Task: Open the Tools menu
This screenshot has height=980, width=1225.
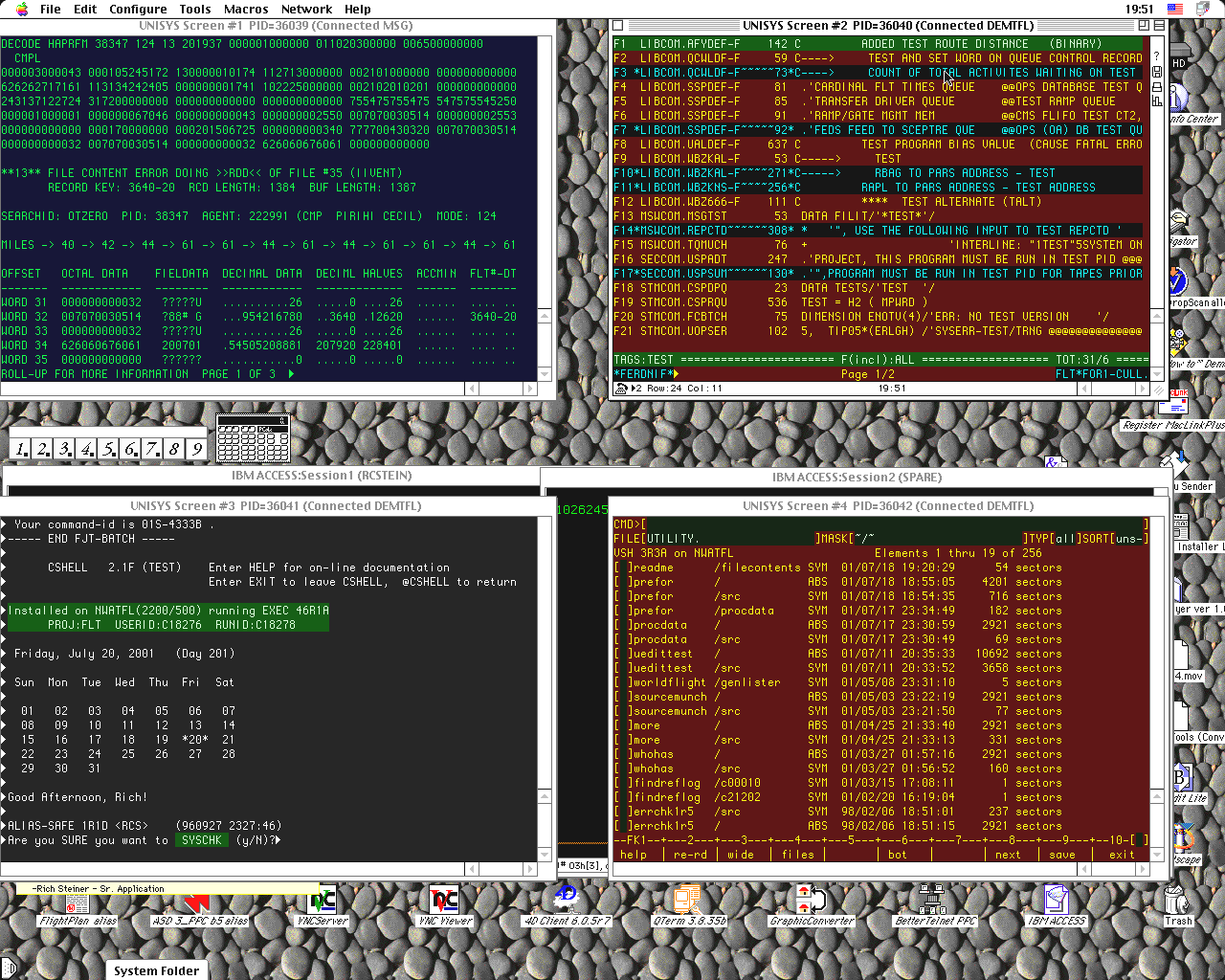Action: (x=195, y=9)
